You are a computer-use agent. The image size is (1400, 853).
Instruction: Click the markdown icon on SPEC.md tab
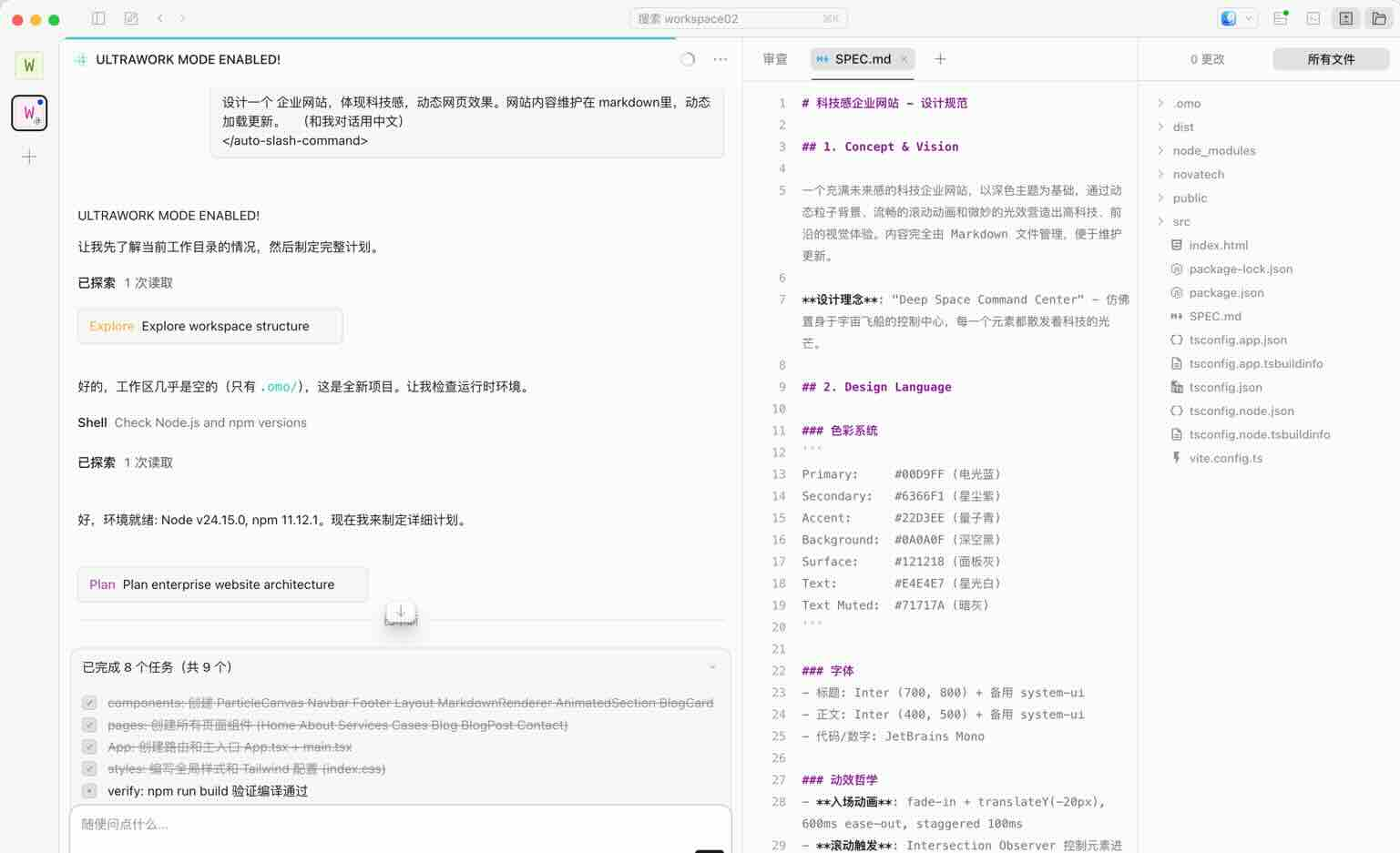[x=823, y=59]
